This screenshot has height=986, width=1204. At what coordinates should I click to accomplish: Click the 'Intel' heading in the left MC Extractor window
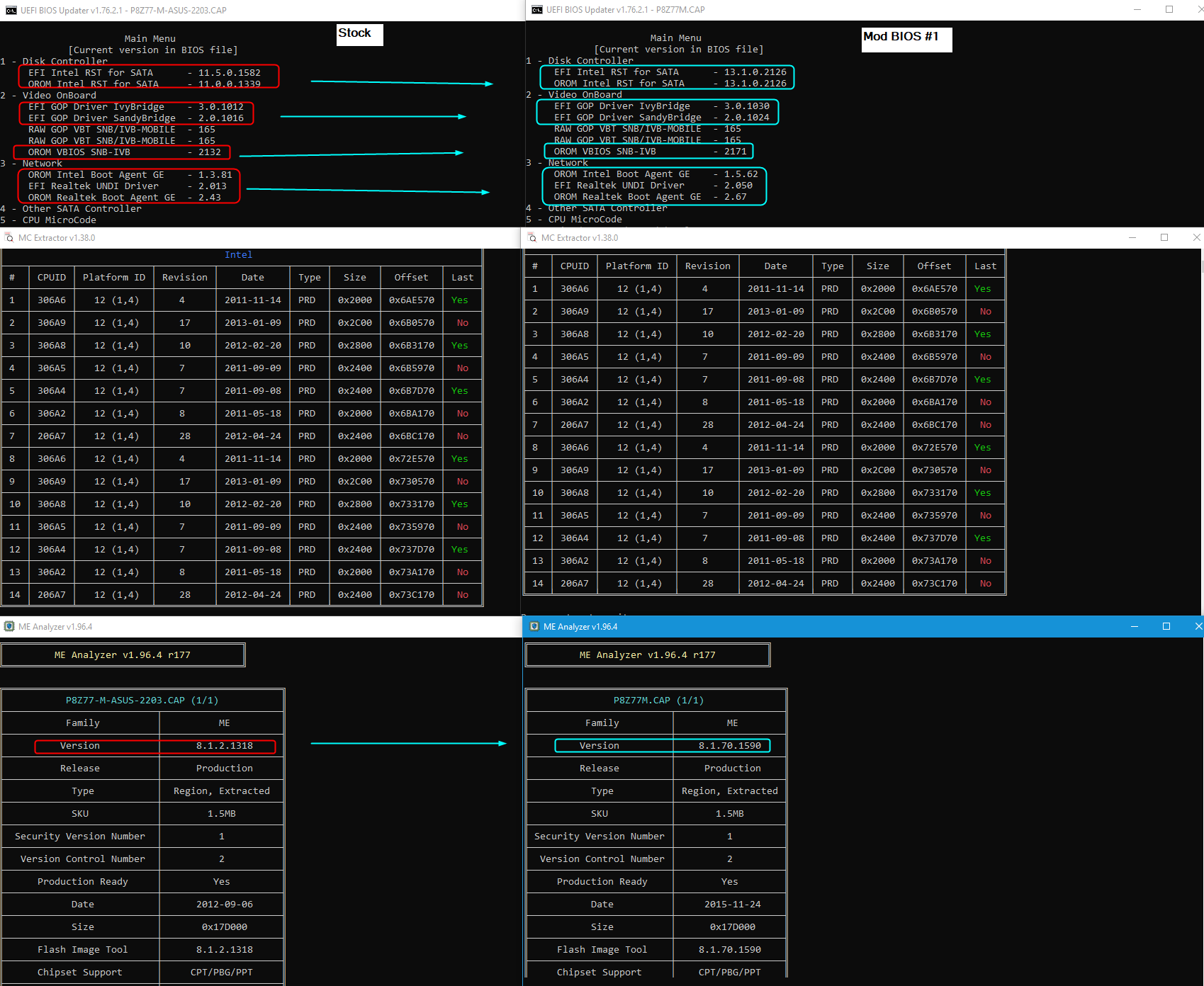tap(238, 255)
